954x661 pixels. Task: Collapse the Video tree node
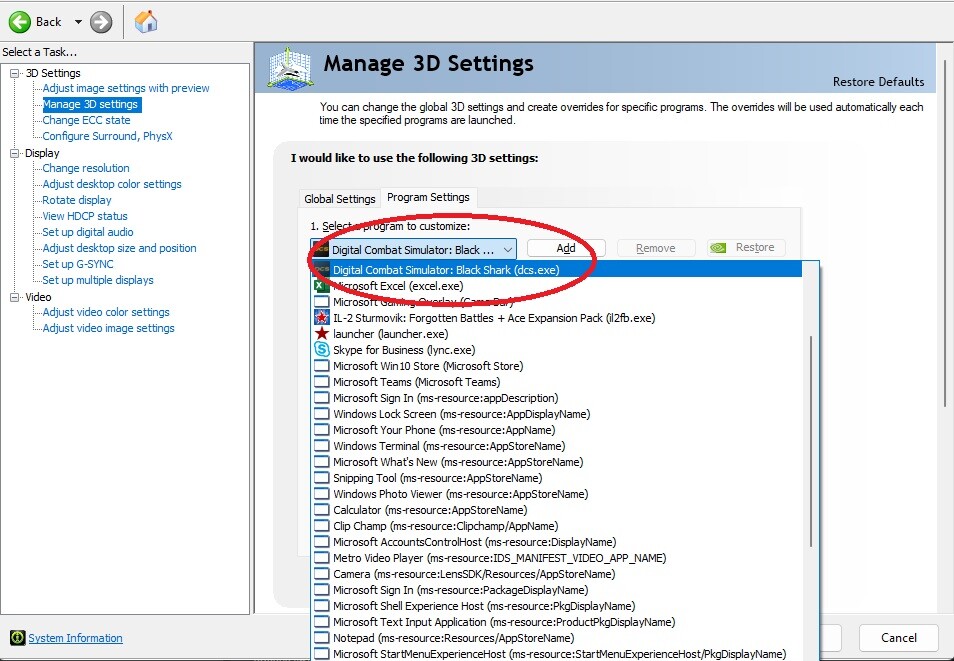15,297
